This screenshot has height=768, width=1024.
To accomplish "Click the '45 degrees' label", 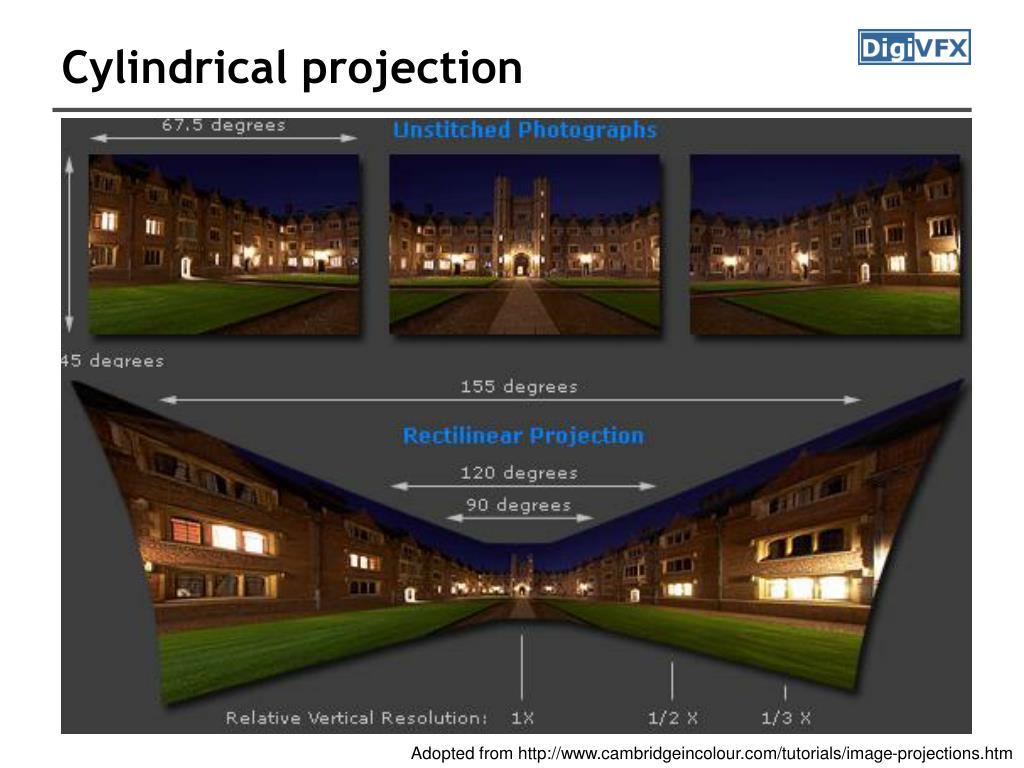I will (x=112, y=360).
